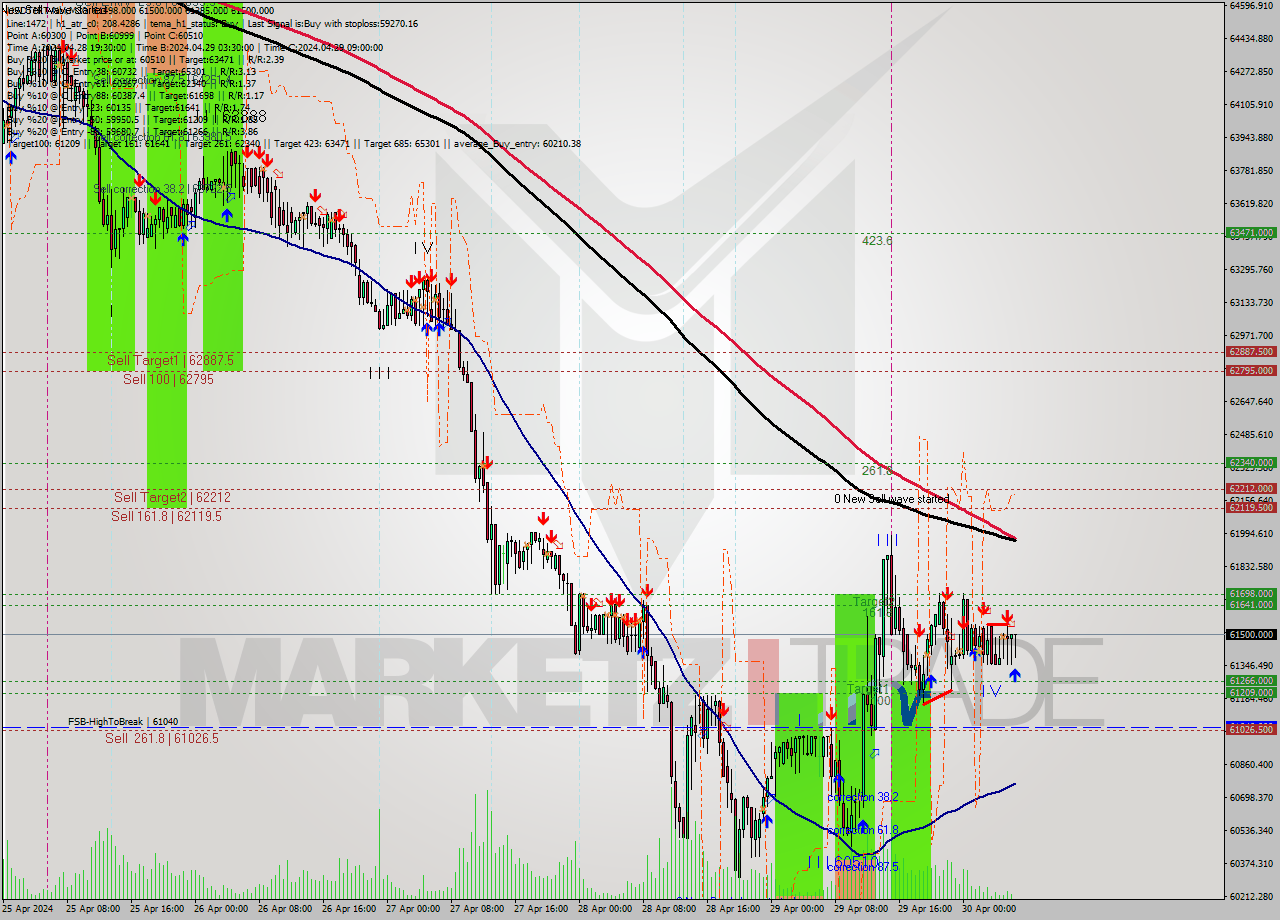Click the green 61266.000 price level tag
The image size is (1280, 920).
point(1251,681)
